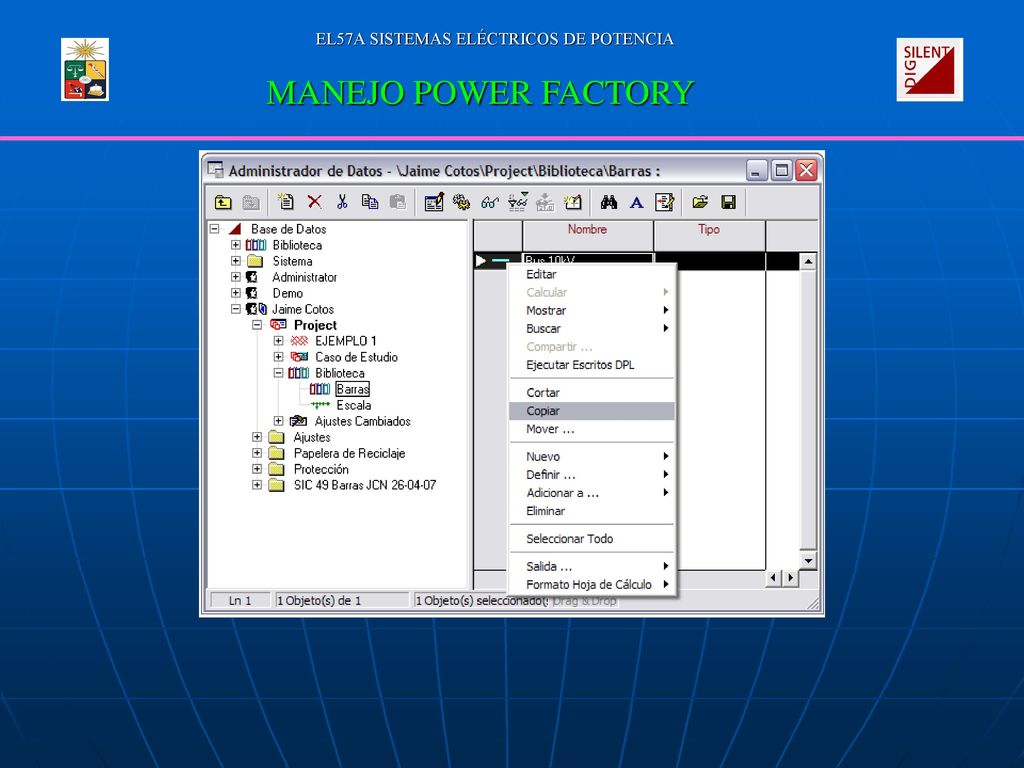Screen dimensions: 1024x768
Task: Click the scissors cut icon
Action: coord(342,202)
